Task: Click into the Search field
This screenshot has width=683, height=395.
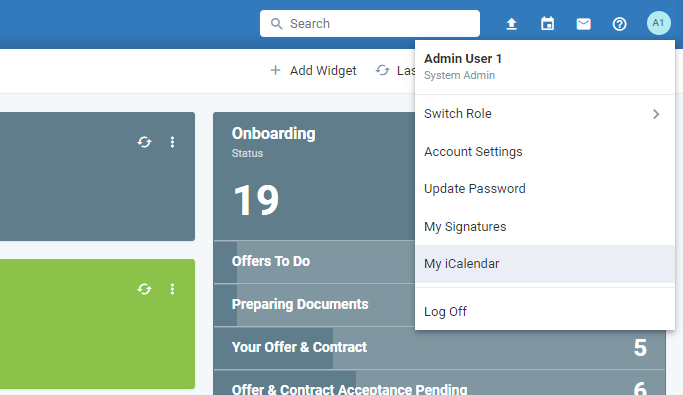Action: click(x=370, y=24)
